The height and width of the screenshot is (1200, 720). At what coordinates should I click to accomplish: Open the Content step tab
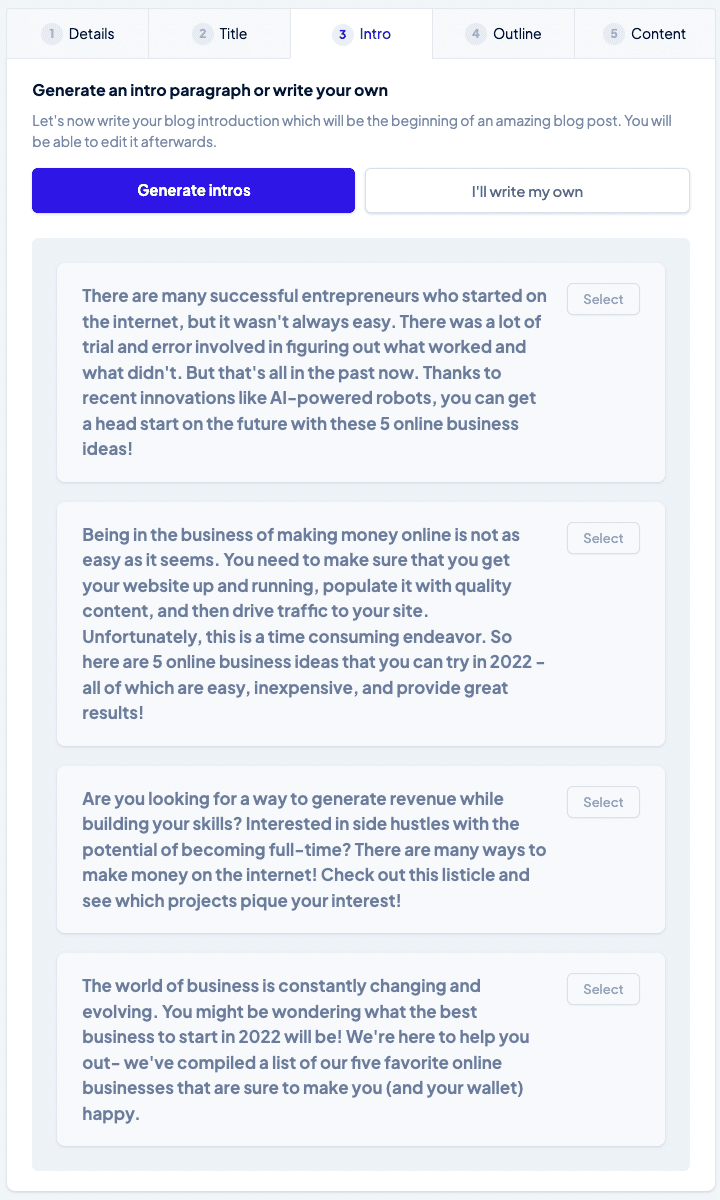tap(645, 34)
